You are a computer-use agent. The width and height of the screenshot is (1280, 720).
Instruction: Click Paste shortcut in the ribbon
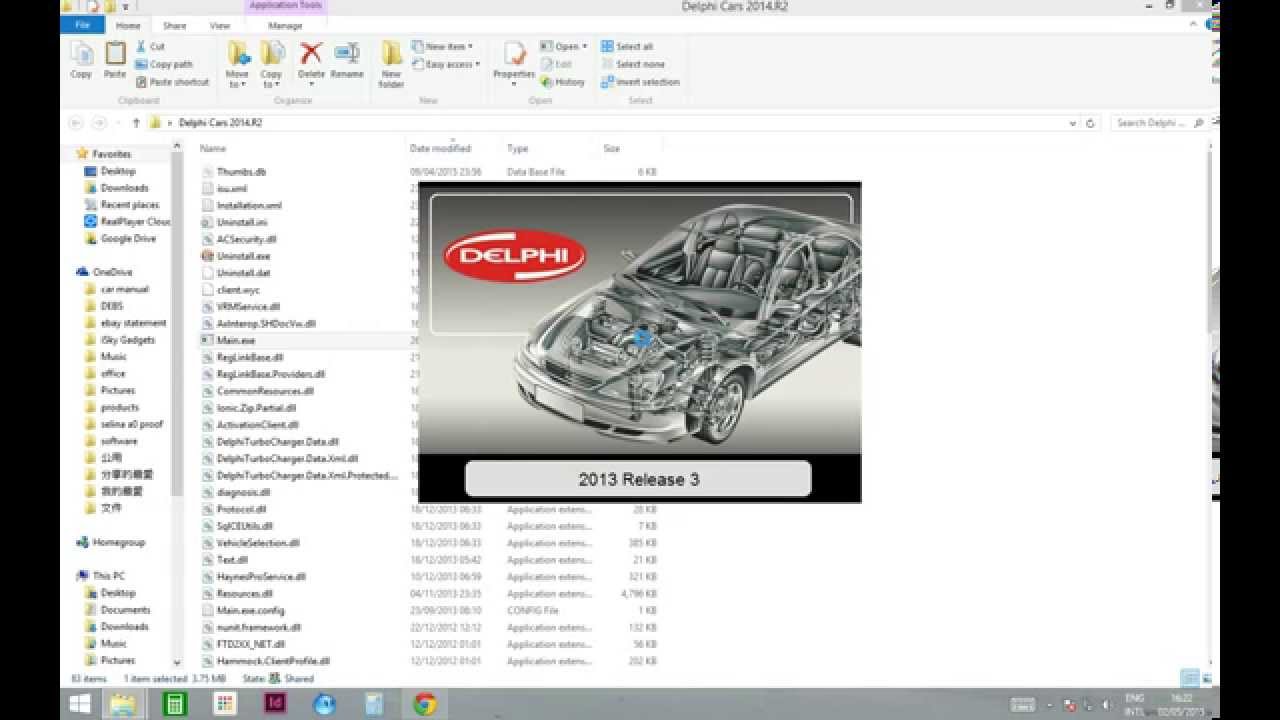pos(172,82)
